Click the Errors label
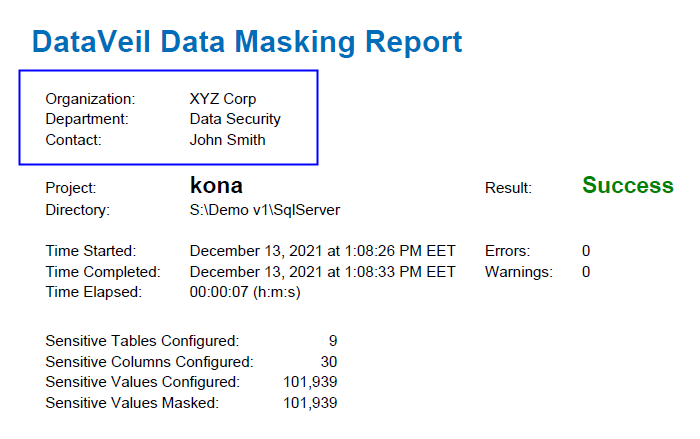 click(508, 251)
